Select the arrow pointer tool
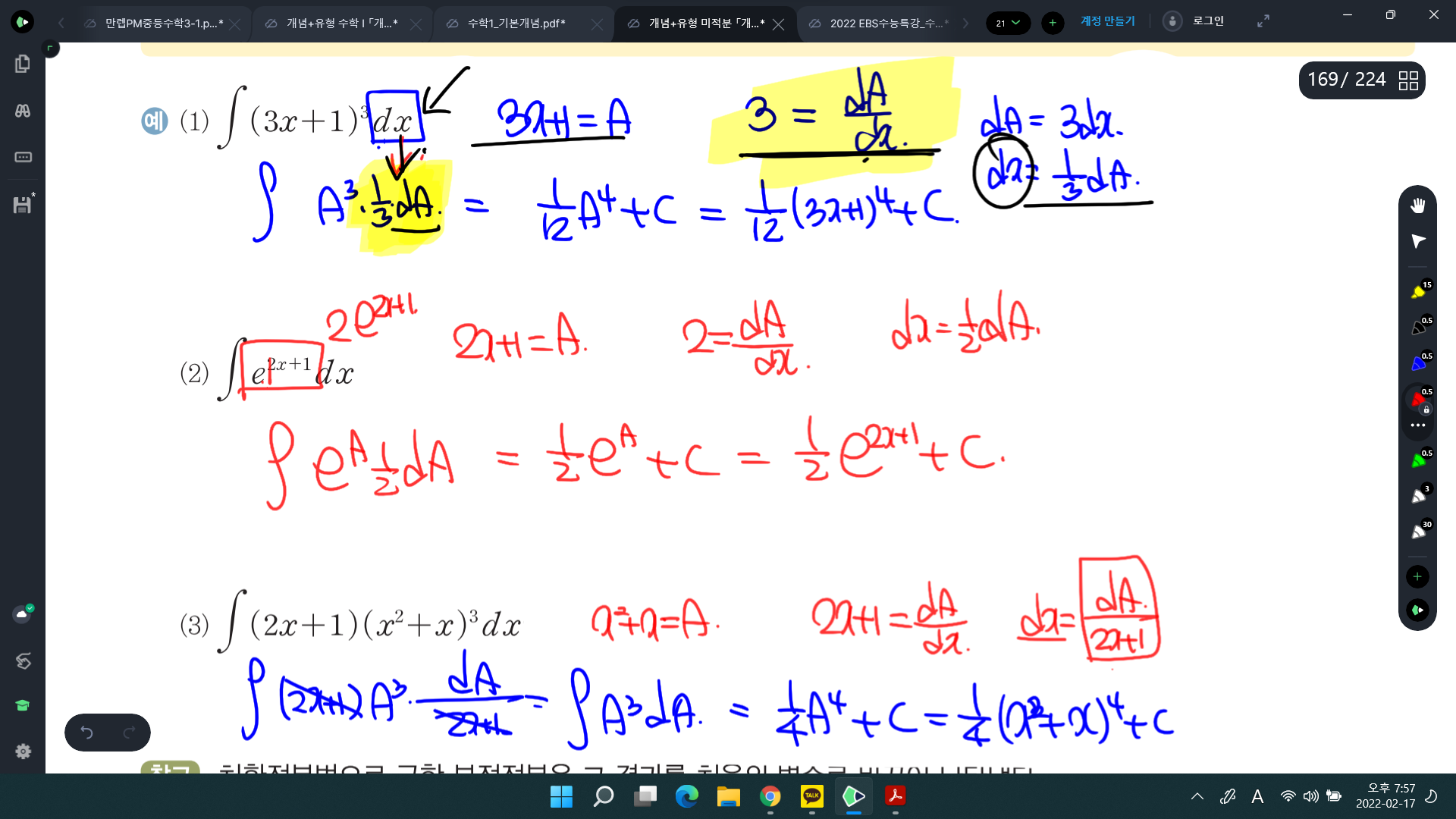This screenshot has width=1456, height=819. pyautogui.click(x=1417, y=241)
